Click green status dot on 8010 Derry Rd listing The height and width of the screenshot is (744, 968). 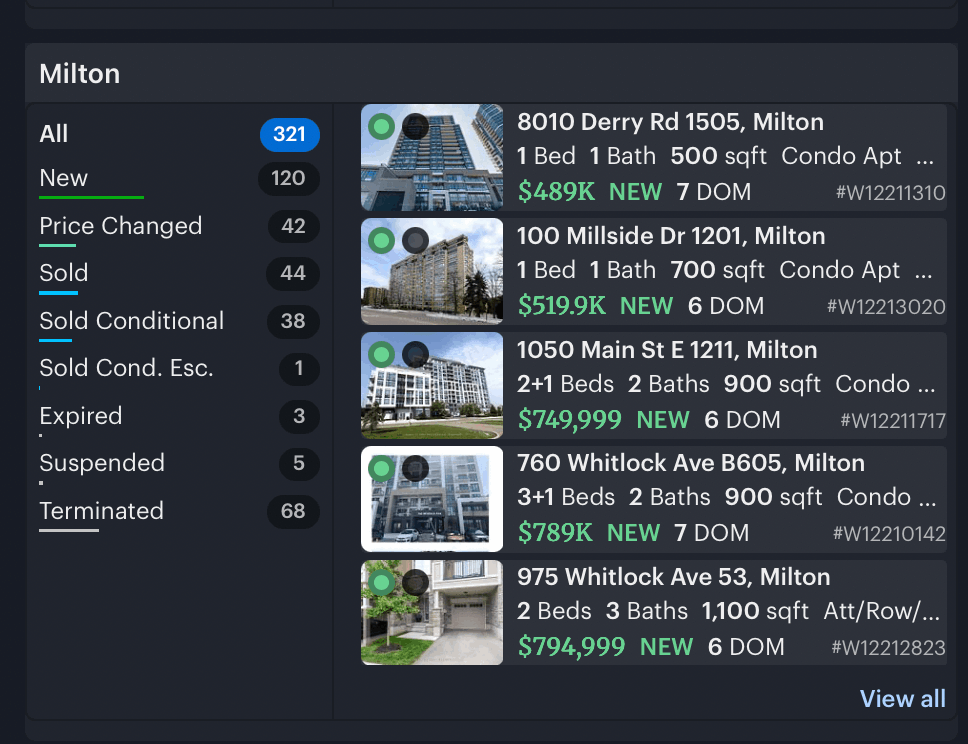(382, 127)
